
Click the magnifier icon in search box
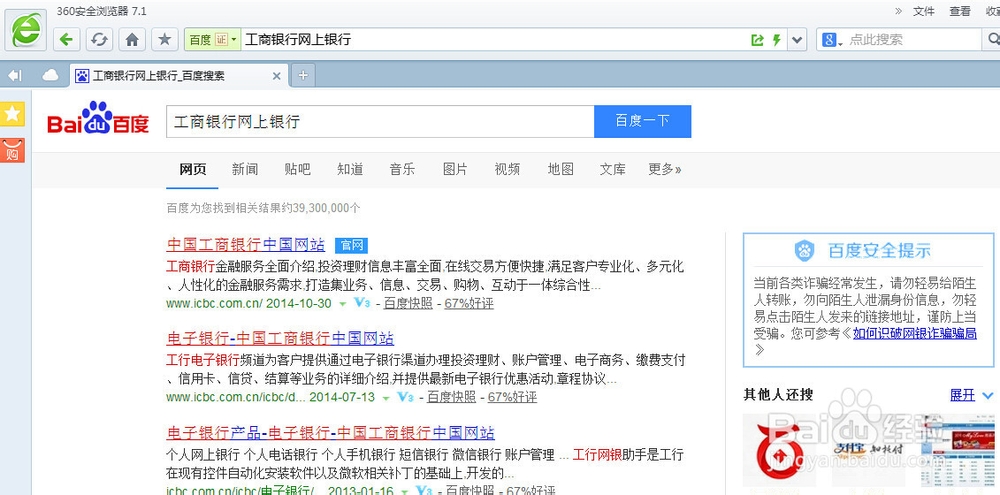pos(992,40)
